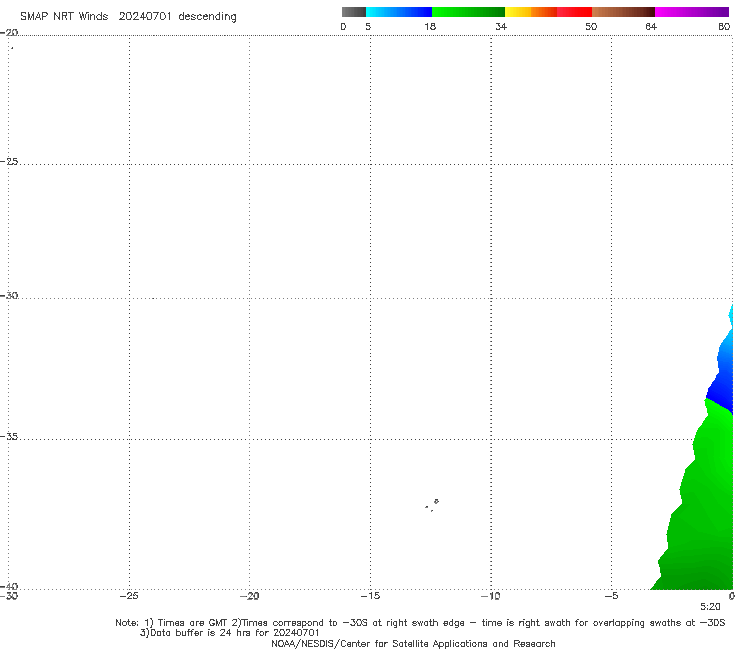Click the swath time label '5:20'

(710, 607)
